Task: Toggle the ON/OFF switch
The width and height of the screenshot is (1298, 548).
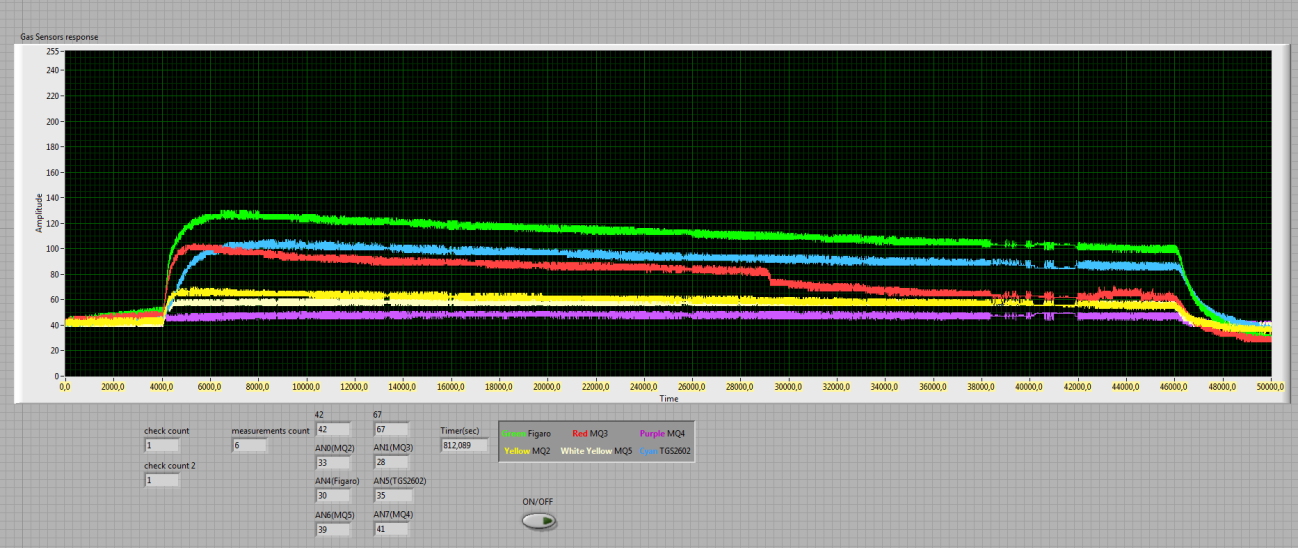Action: tap(539, 521)
